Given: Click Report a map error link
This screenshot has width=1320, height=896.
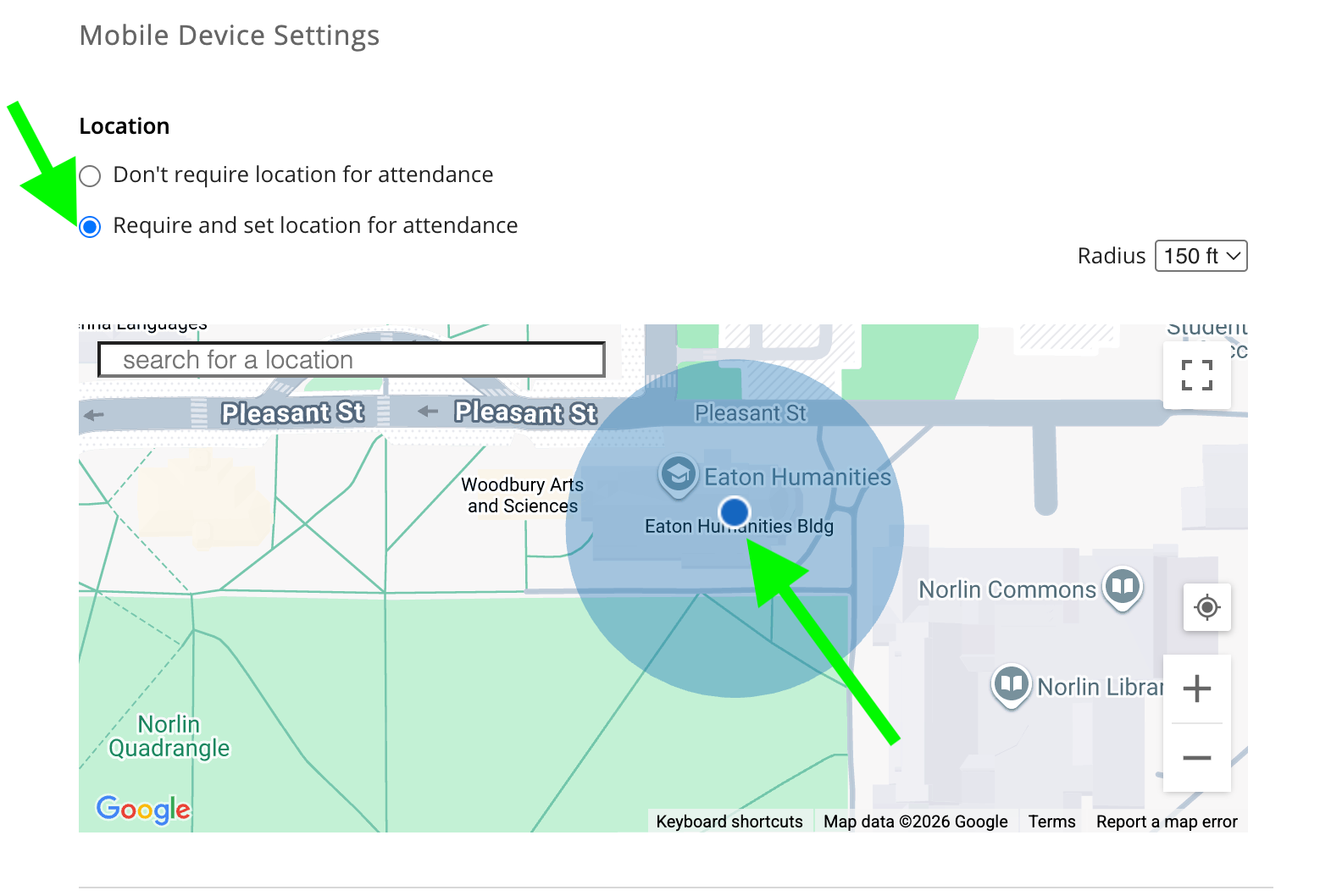Looking at the screenshot, I should [1166, 821].
